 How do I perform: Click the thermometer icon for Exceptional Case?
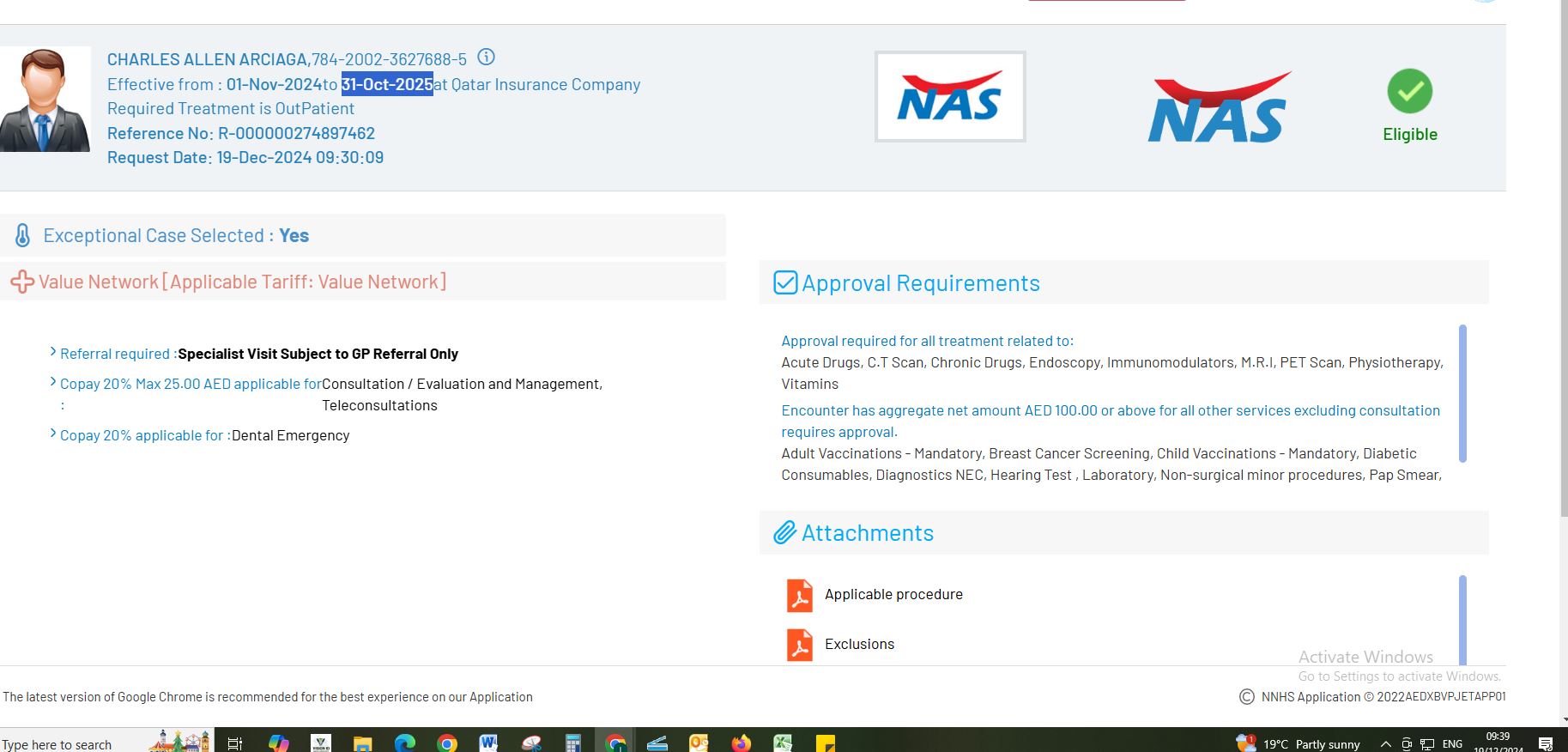tap(23, 235)
